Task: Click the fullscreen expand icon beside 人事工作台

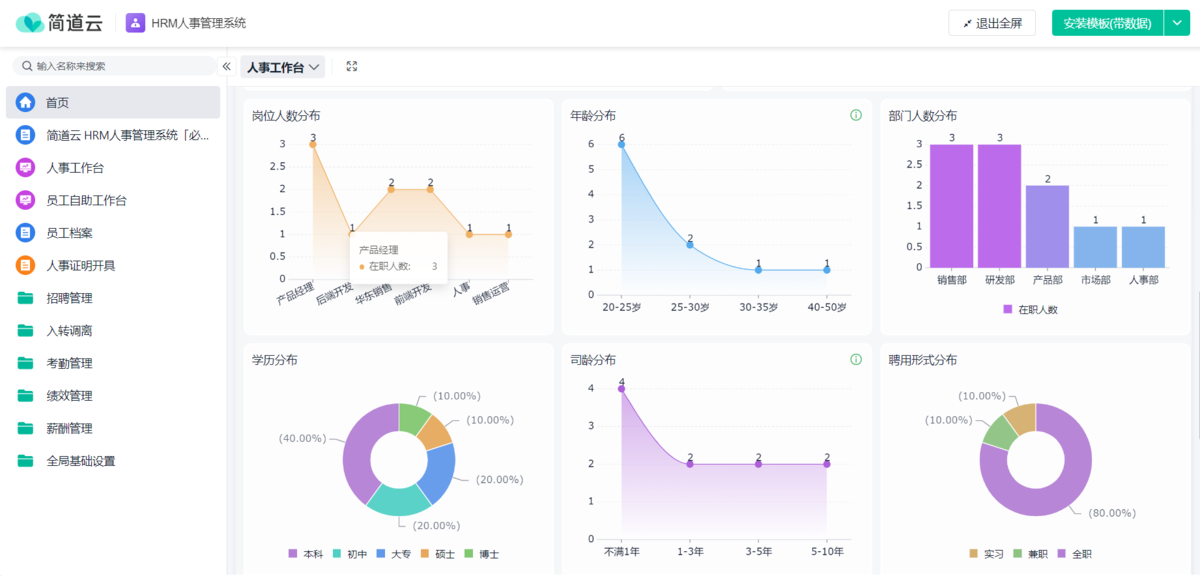Action: point(352,66)
